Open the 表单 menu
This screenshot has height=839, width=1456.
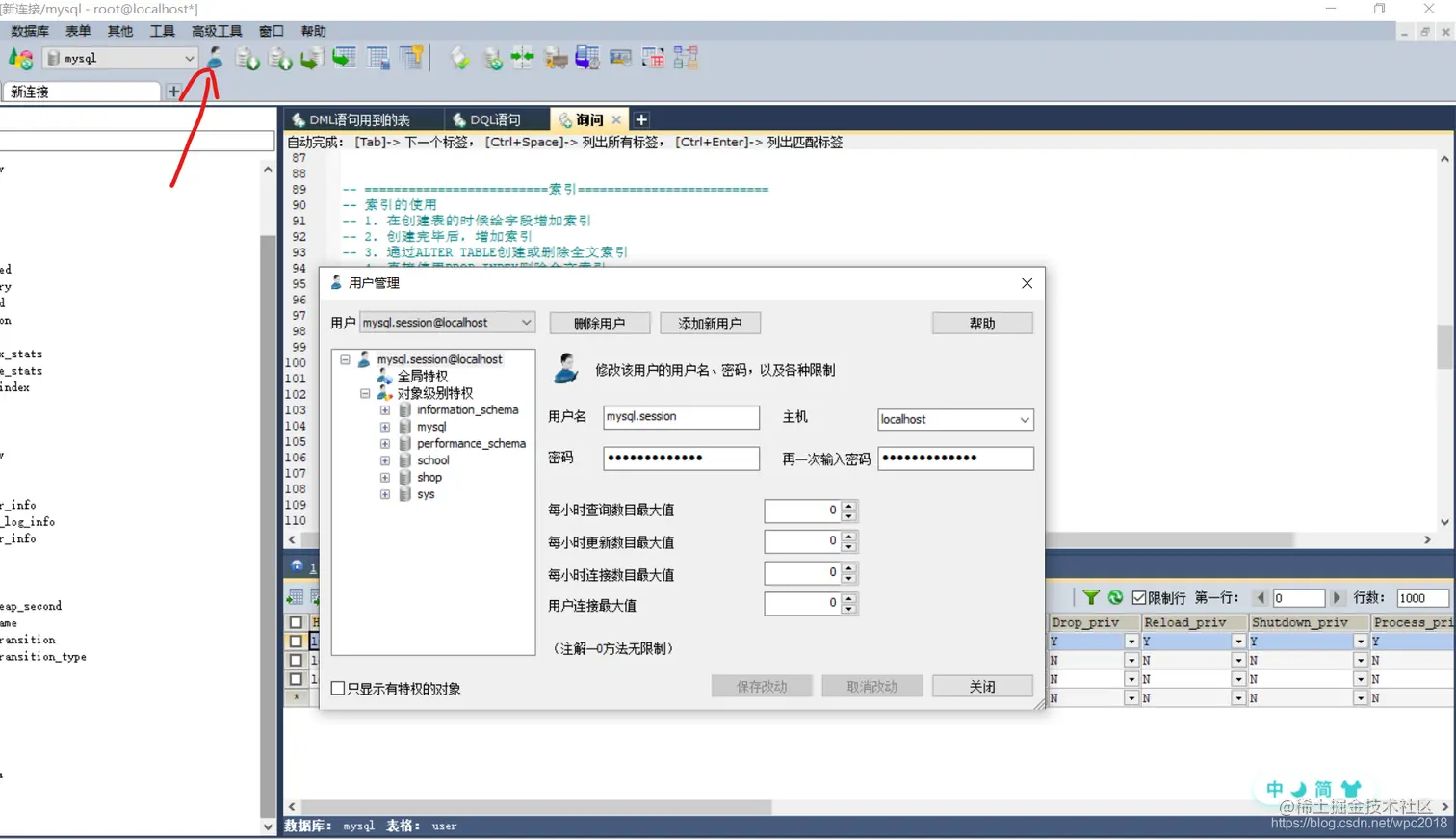click(78, 31)
